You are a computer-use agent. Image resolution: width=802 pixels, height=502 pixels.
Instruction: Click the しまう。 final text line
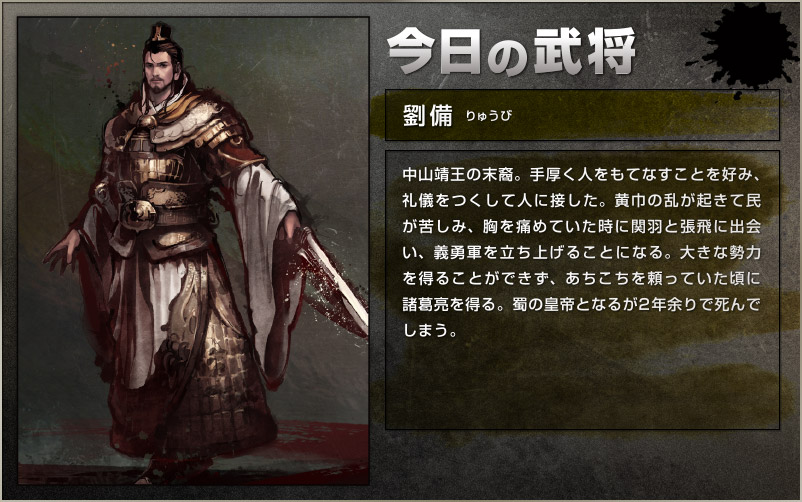tap(430, 330)
